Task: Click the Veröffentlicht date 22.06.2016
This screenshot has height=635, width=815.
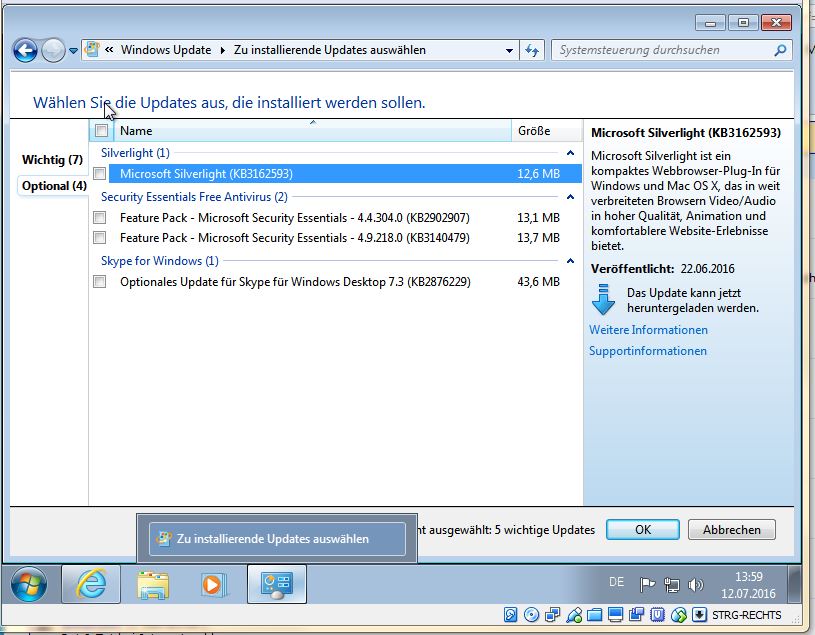Action: click(707, 269)
